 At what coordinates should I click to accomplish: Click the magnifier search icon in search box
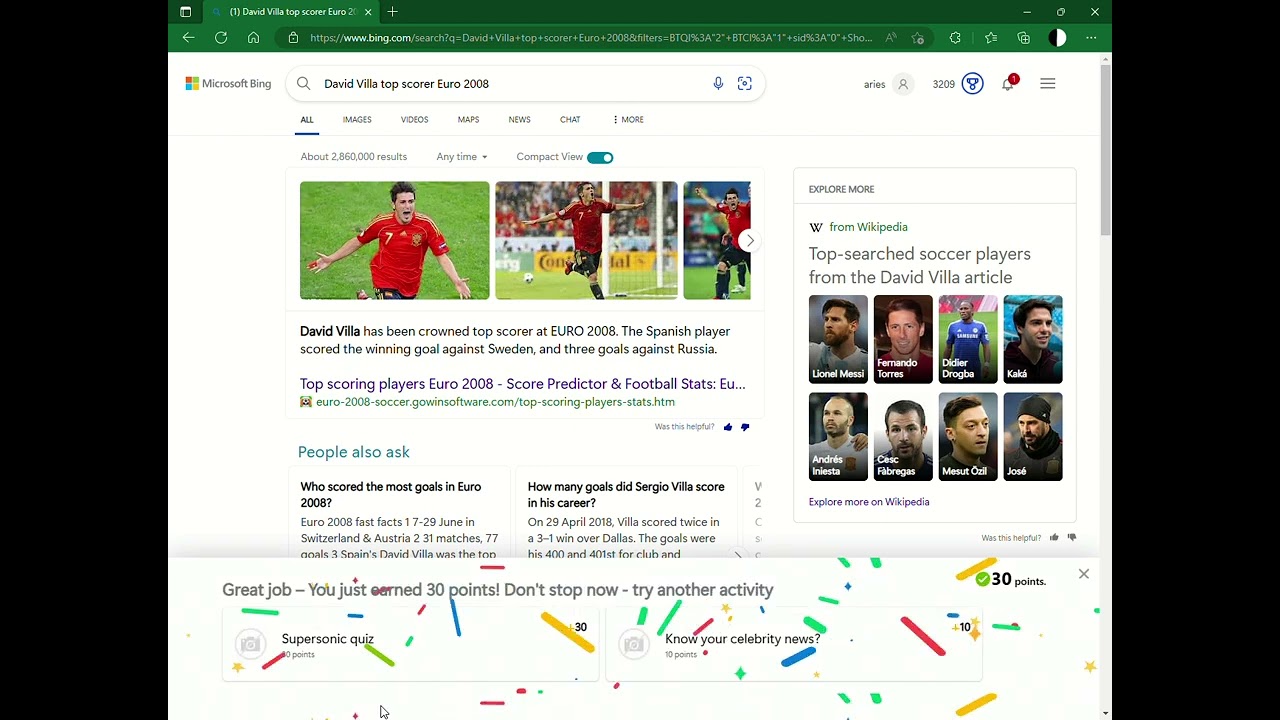pos(304,84)
